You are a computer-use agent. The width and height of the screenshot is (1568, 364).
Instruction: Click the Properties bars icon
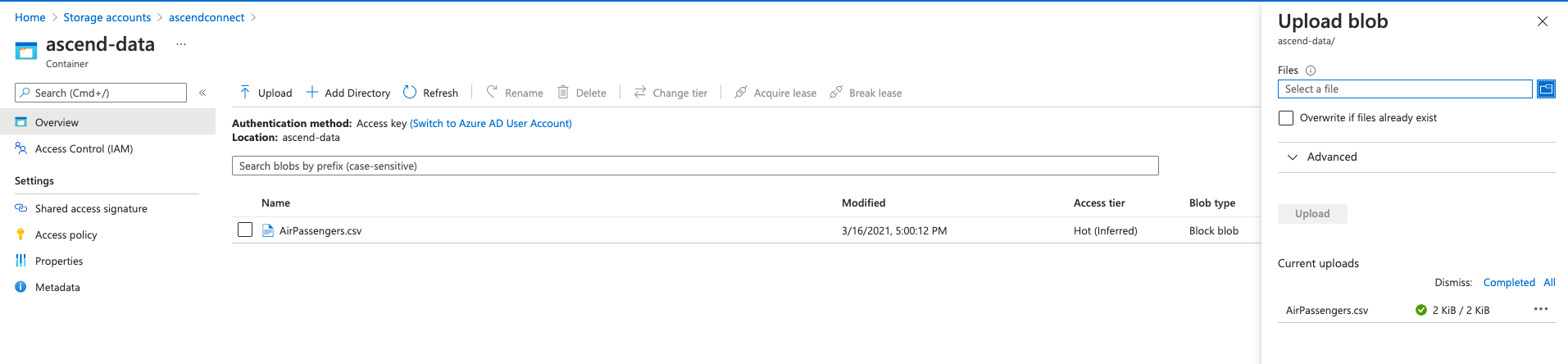pos(20,261)
